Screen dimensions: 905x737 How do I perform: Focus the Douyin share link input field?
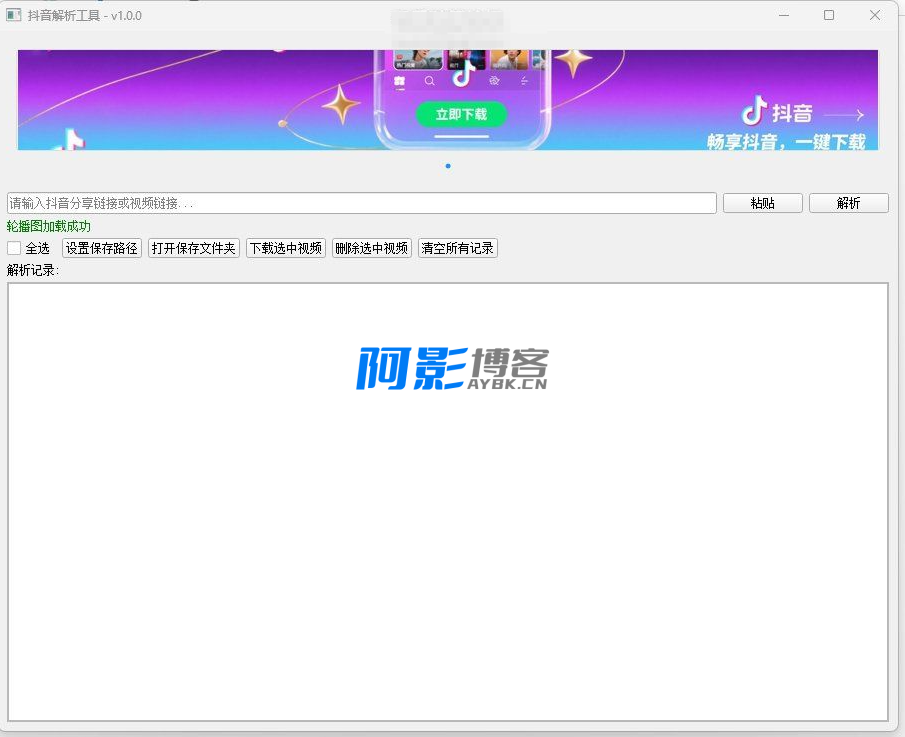tap(361, 203)
